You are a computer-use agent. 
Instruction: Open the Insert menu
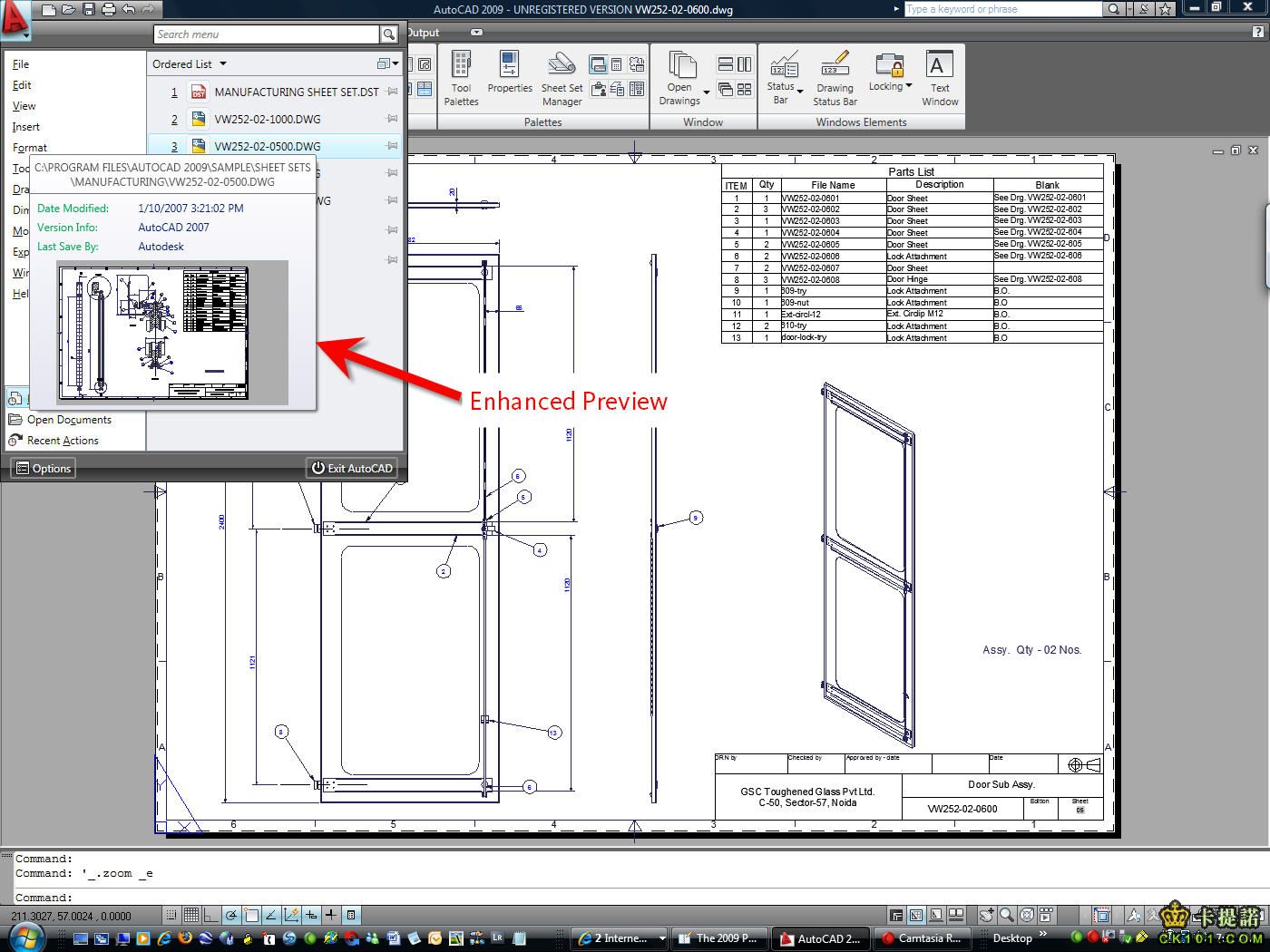tap(26, 127)
